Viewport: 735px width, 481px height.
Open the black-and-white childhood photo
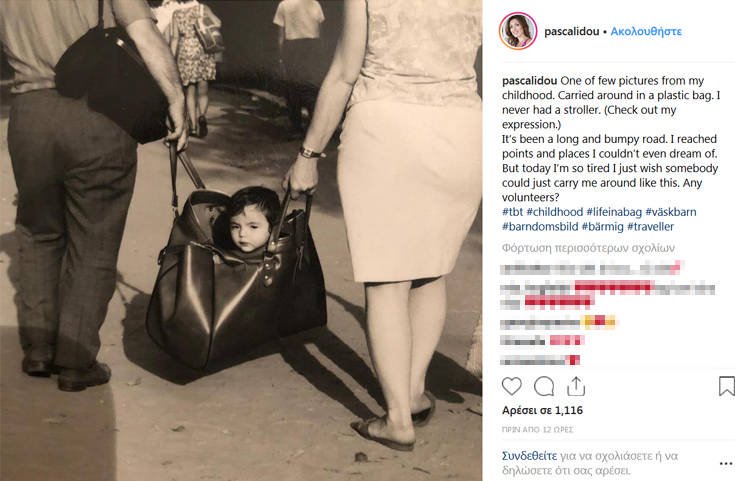coord(241,240)
